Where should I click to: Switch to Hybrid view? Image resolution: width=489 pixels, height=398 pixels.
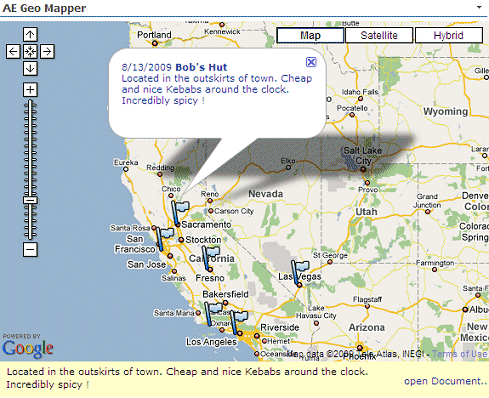pyautogui.click(x=448, y=35)
